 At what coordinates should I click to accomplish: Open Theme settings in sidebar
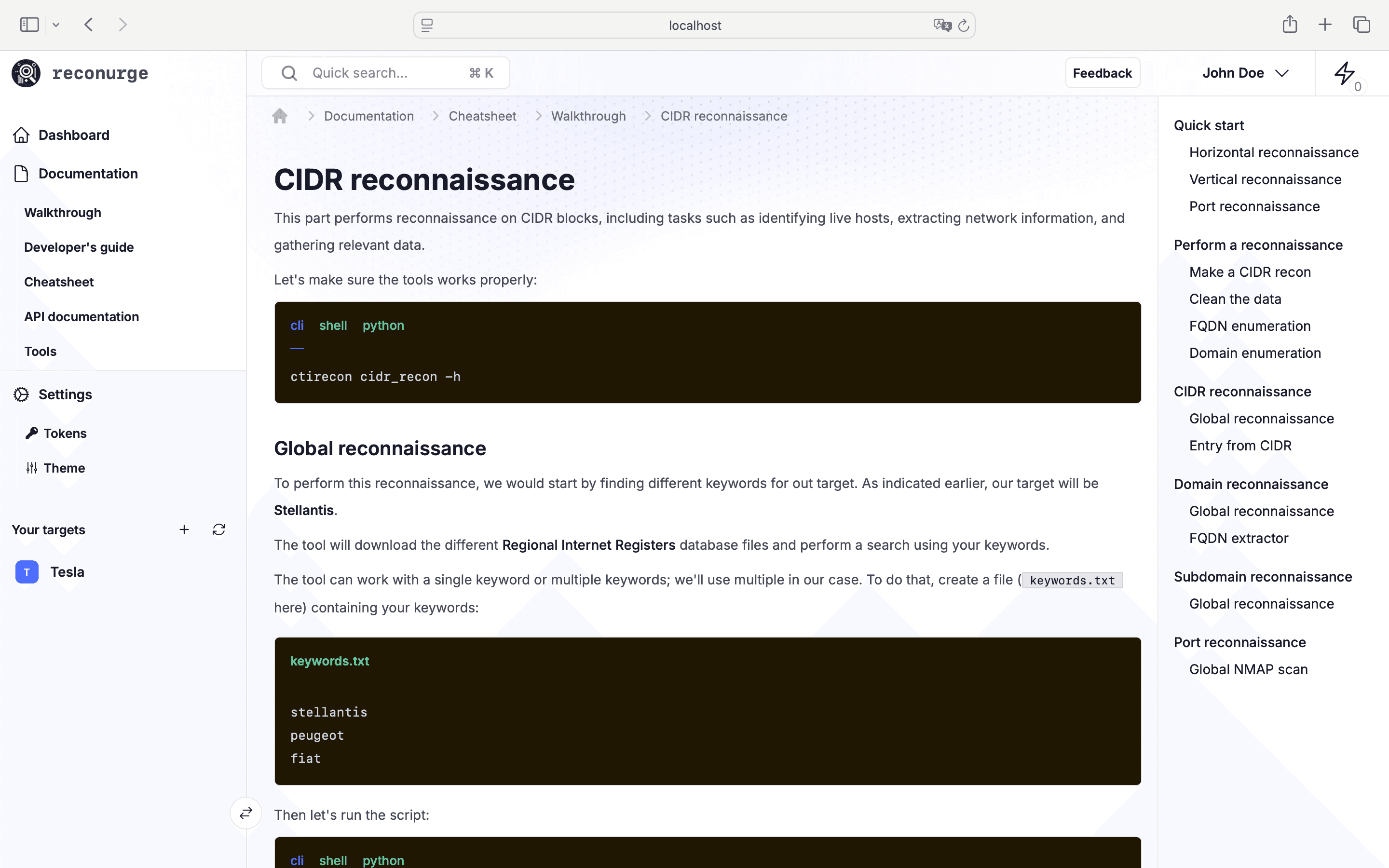pos(64,468)
